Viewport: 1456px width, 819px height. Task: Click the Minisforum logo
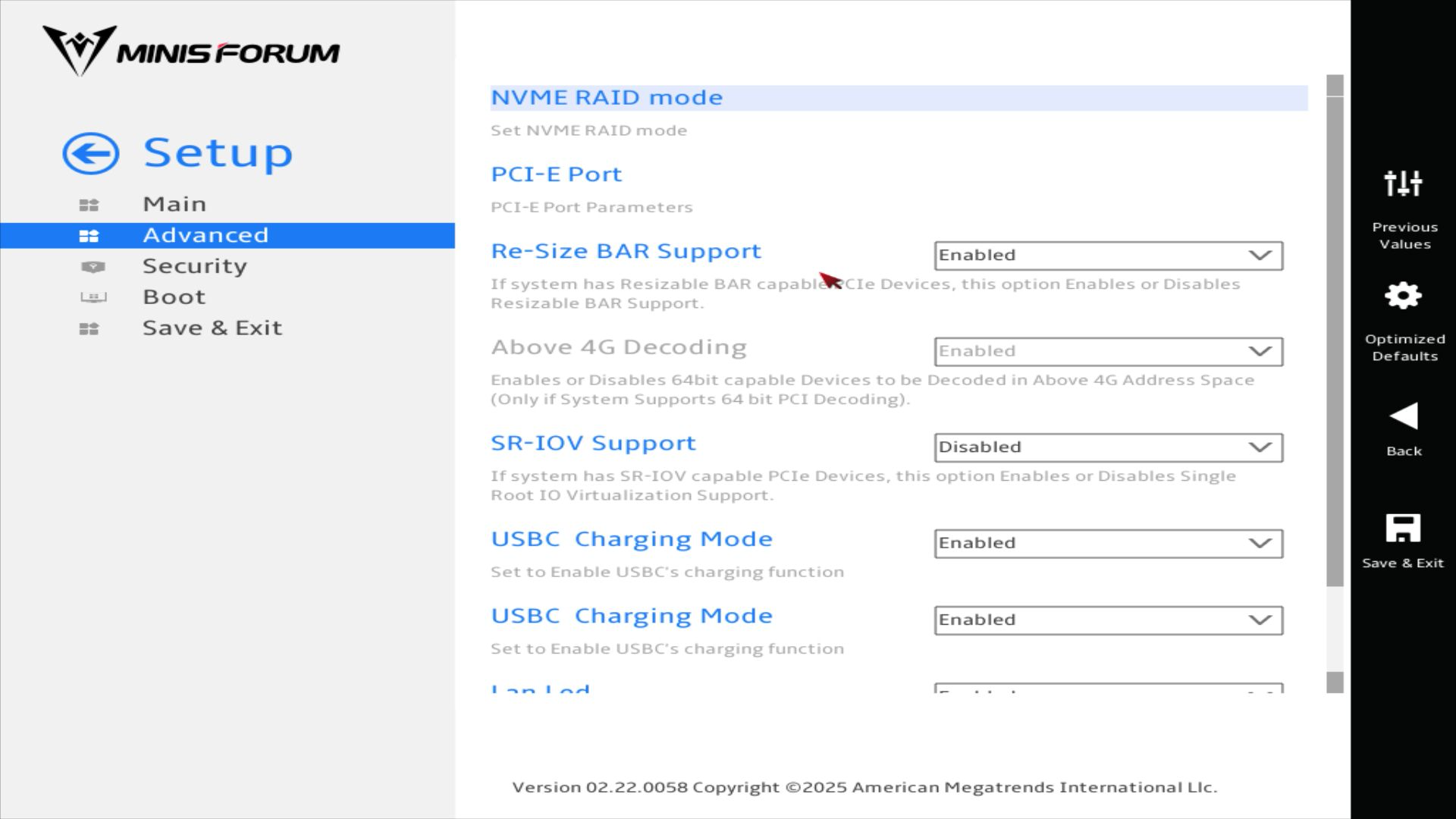pos(190,51)
